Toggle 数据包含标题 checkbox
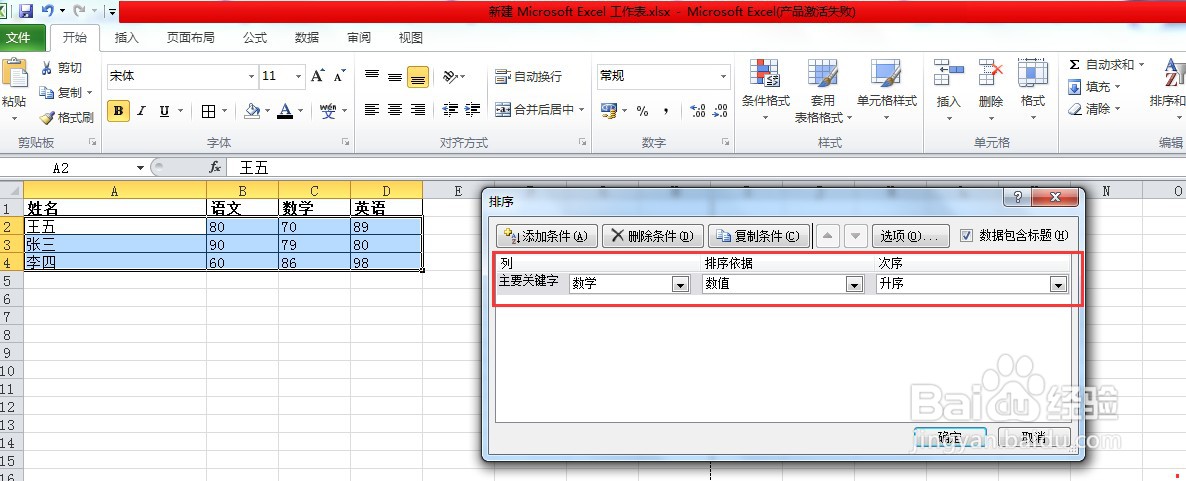The height and width of the screenshot is (481, 1186). [x=966, y=235]
